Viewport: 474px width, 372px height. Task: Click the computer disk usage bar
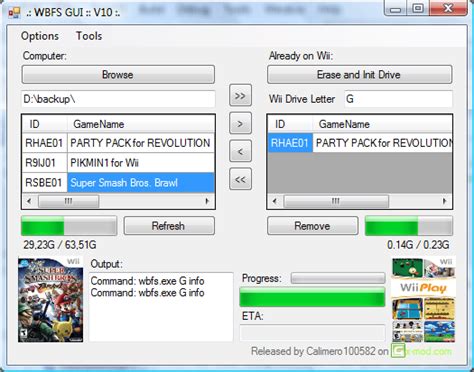click(69, 226)
